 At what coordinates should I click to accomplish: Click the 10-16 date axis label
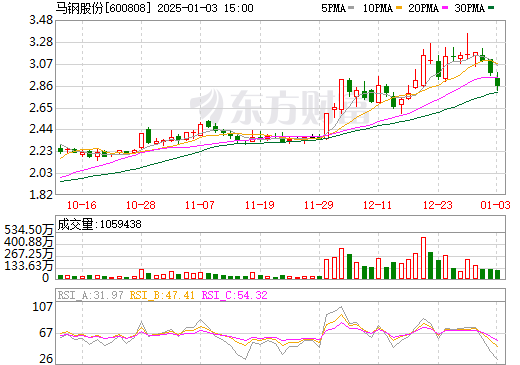pos(82,205)
